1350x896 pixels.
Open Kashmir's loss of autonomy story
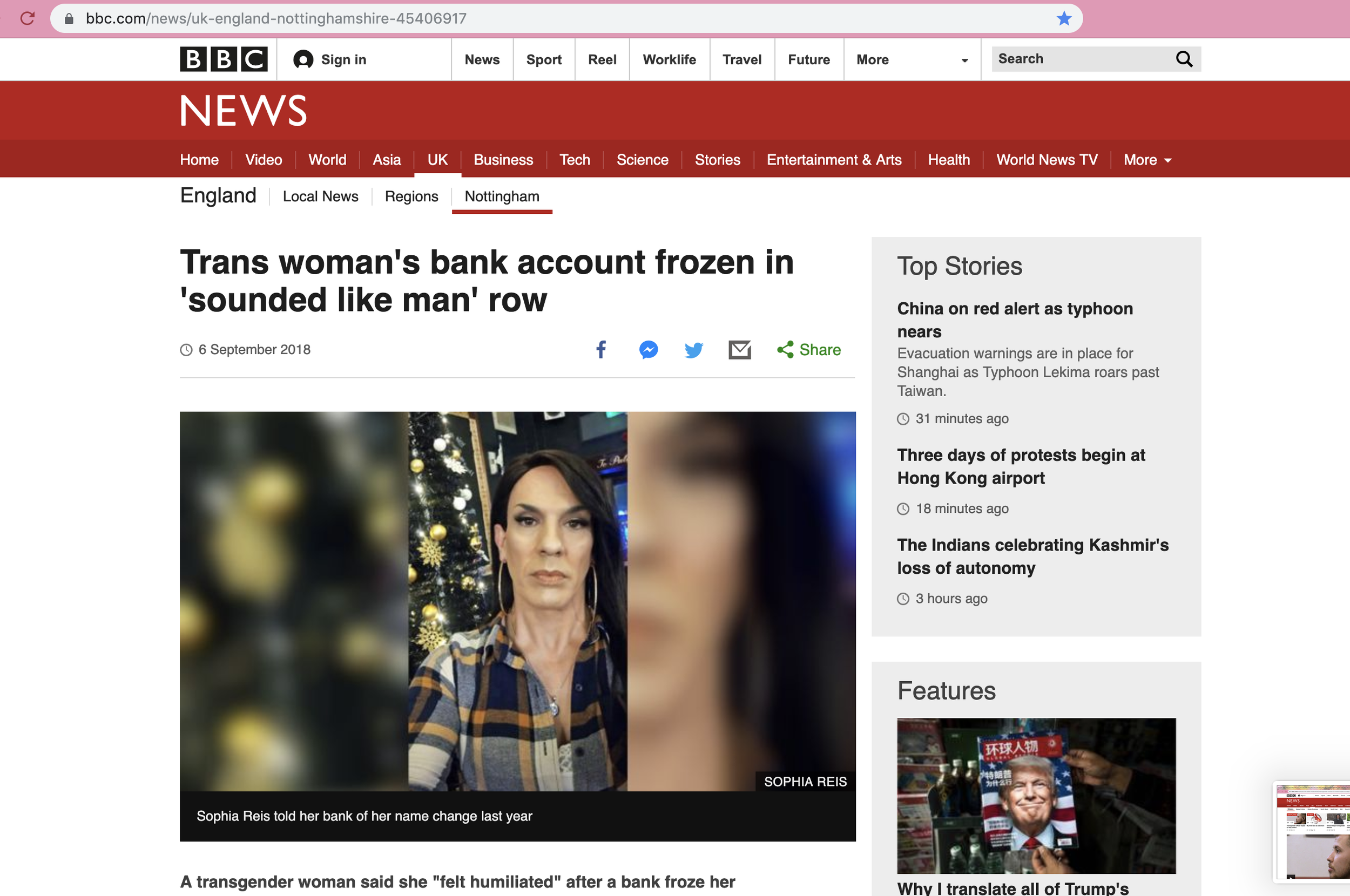(x=1033, y=556)
